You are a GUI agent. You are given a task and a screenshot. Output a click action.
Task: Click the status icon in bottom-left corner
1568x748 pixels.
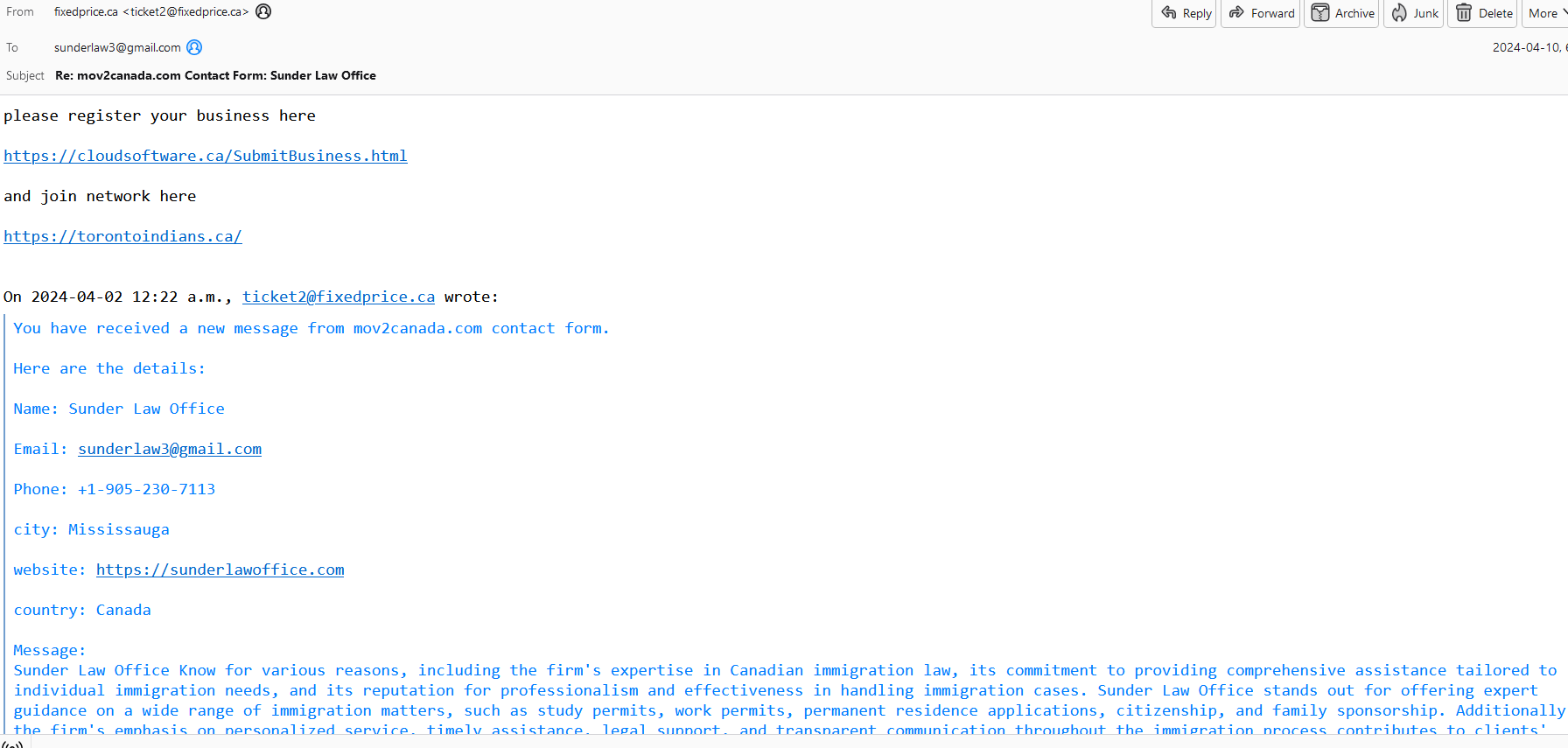[x=12, y=744]
